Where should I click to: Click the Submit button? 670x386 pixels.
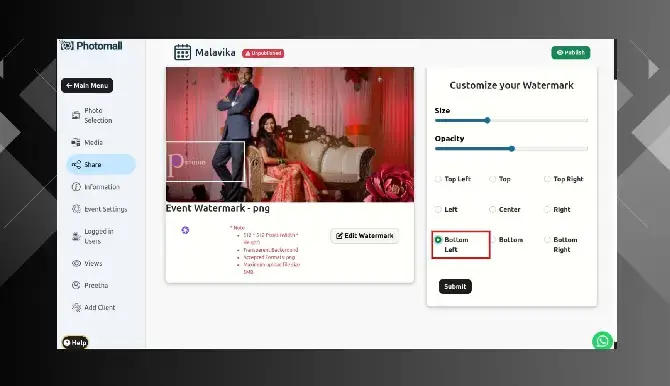tap(455, 286)
